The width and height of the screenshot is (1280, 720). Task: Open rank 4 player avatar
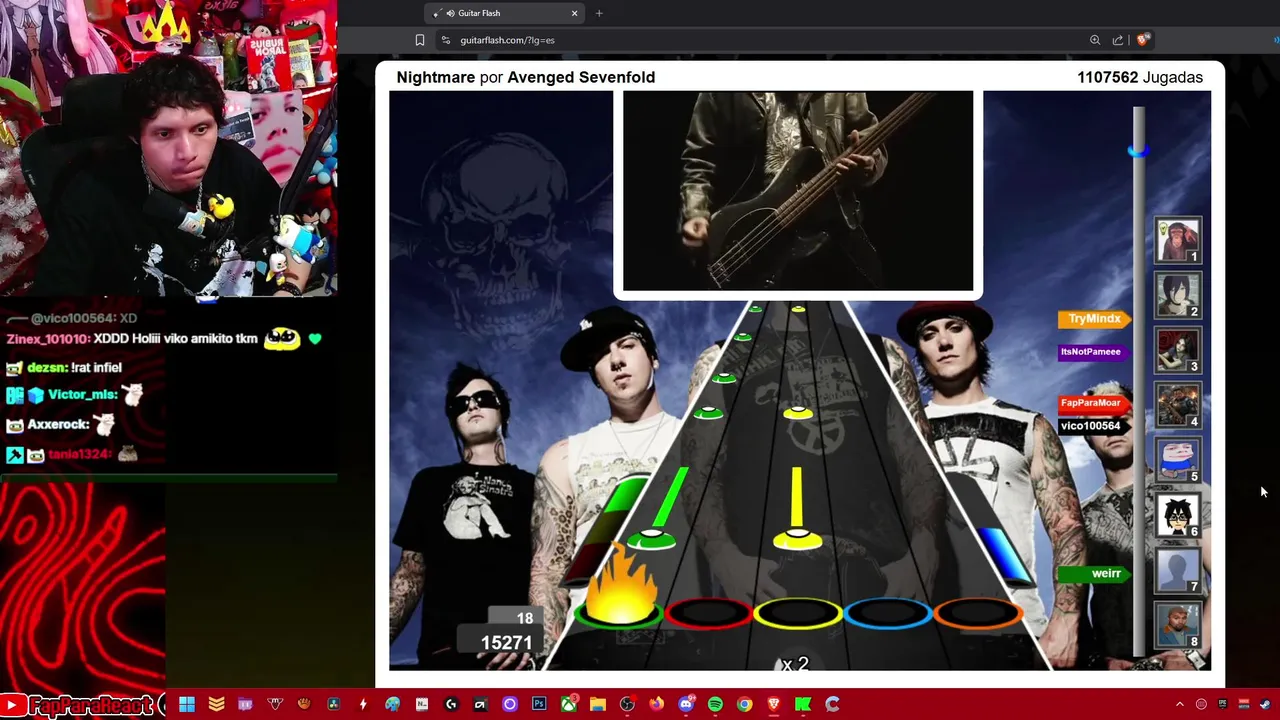(x=1178, y=405)
